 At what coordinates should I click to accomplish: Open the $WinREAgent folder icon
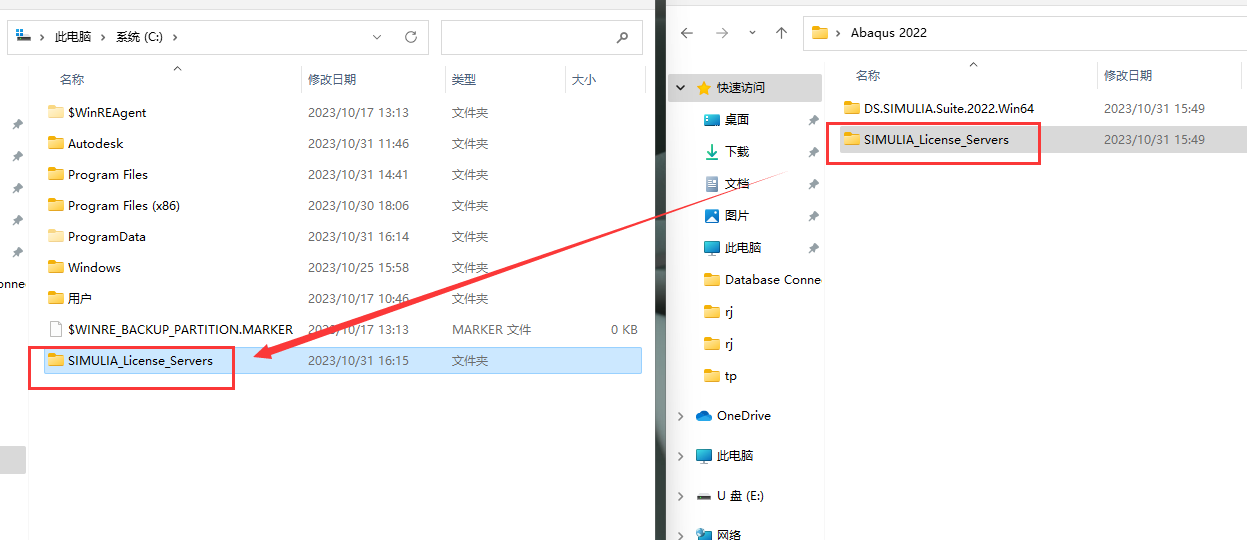[x=56, y=112]
